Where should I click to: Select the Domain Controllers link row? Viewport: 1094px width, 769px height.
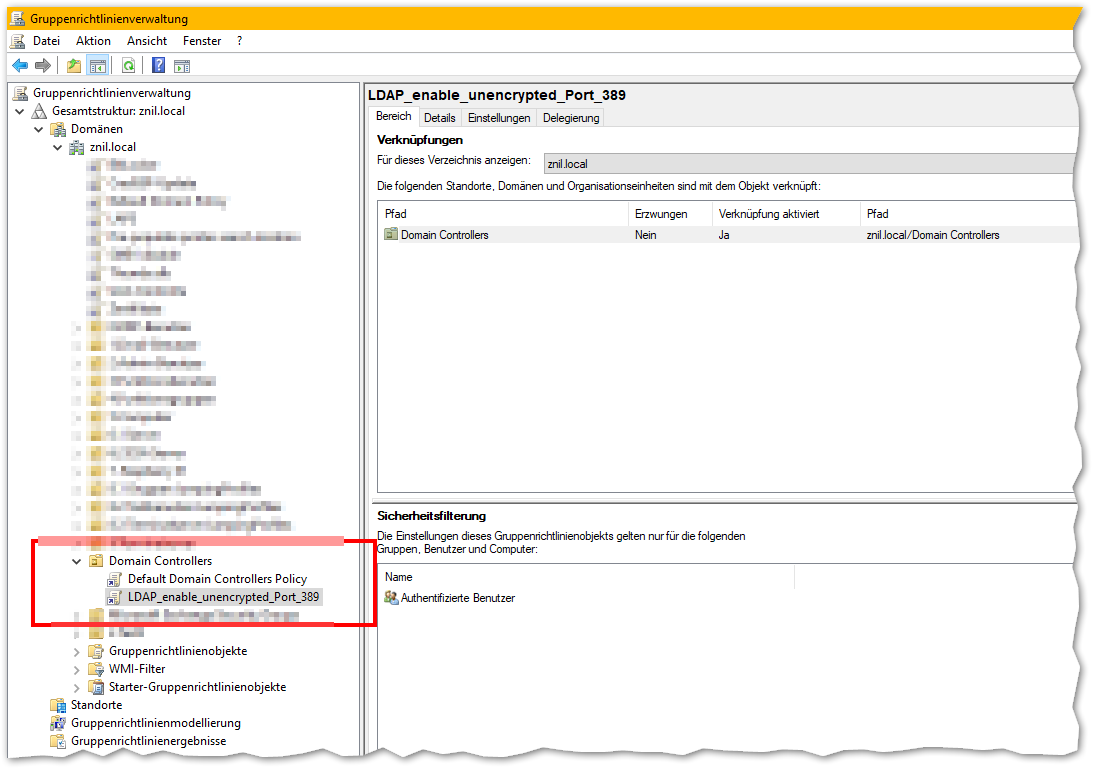(444, 235)
